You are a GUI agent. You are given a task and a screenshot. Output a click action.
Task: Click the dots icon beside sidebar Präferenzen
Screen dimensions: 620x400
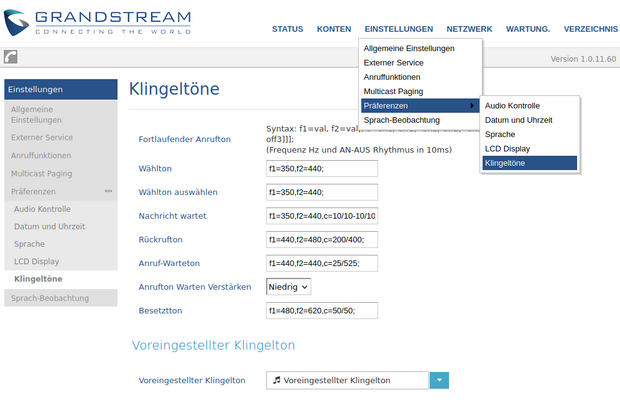[108, 190]
